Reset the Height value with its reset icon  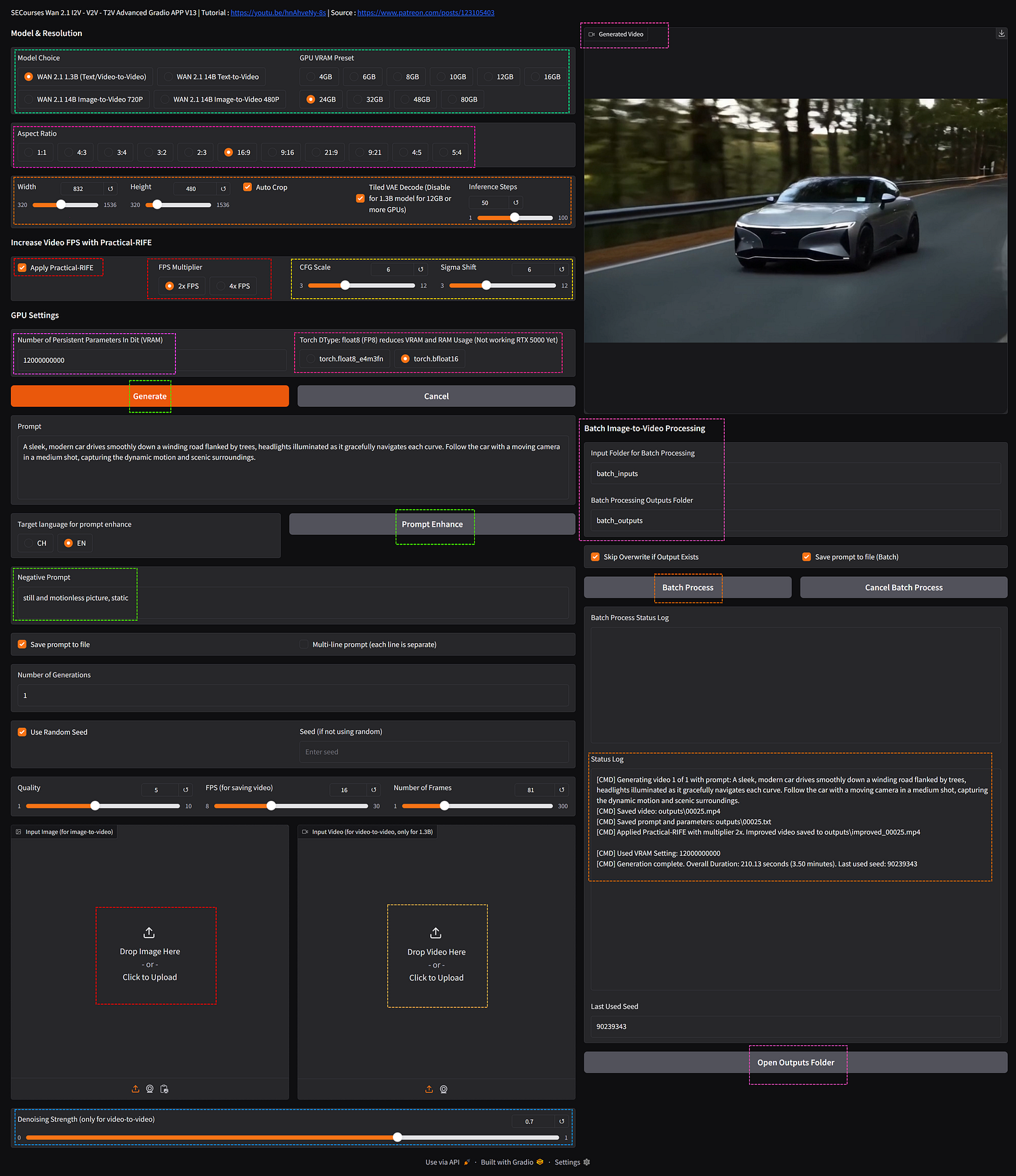(224, 189)
